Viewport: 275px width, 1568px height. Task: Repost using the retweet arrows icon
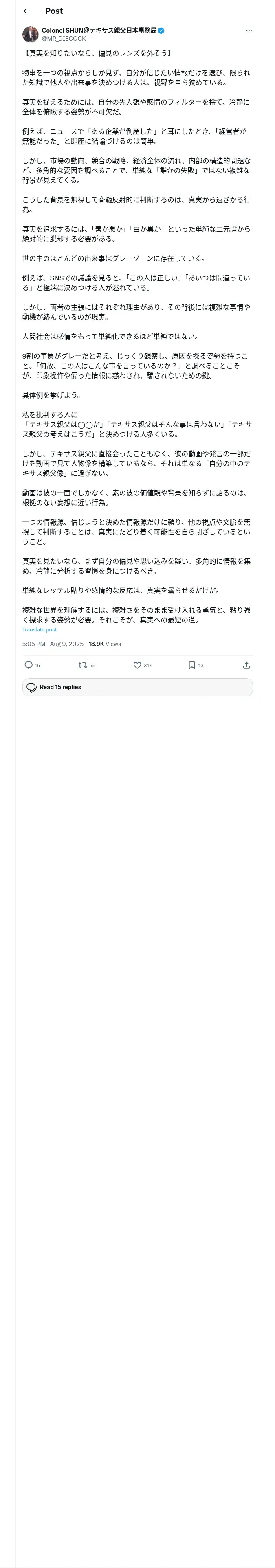(82, 665)
